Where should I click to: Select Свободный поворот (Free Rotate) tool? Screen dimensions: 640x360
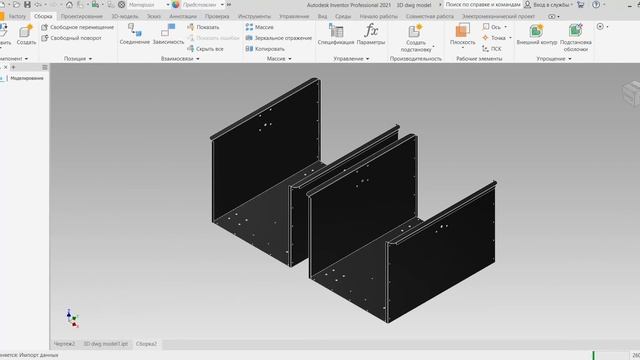(x=71, y=38)
